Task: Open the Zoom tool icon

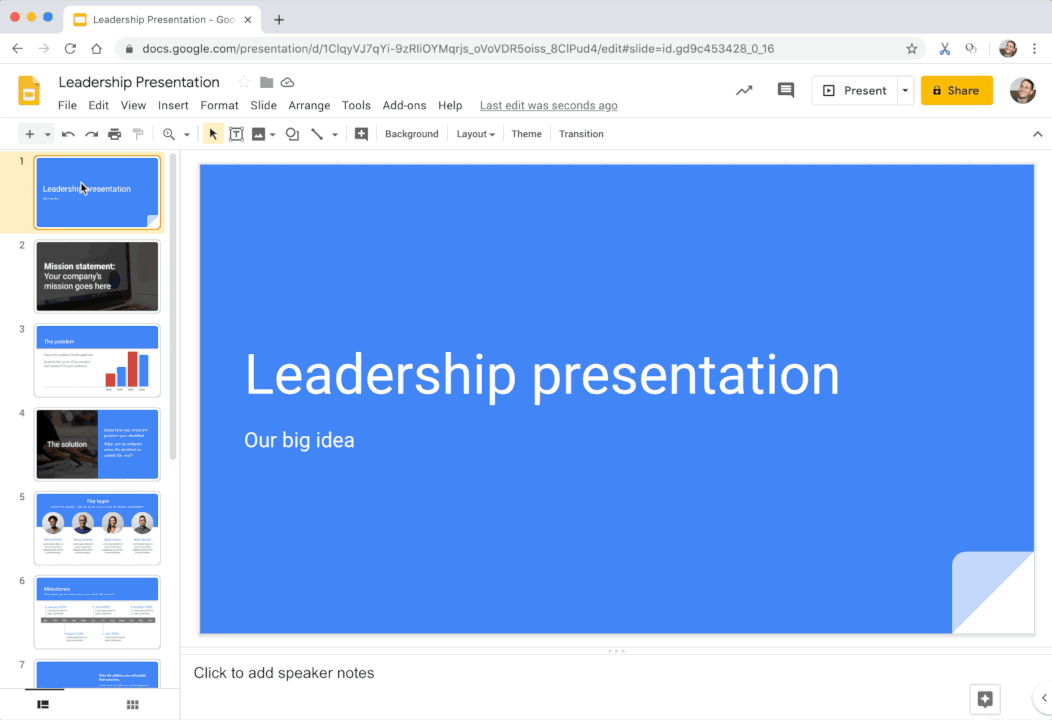Action: (x=169, y=133)
